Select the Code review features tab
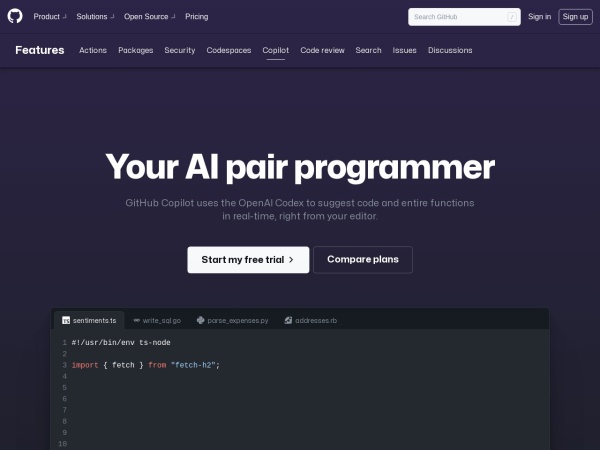The width and height of the screenshot is (600, 450). pos(321,50)
